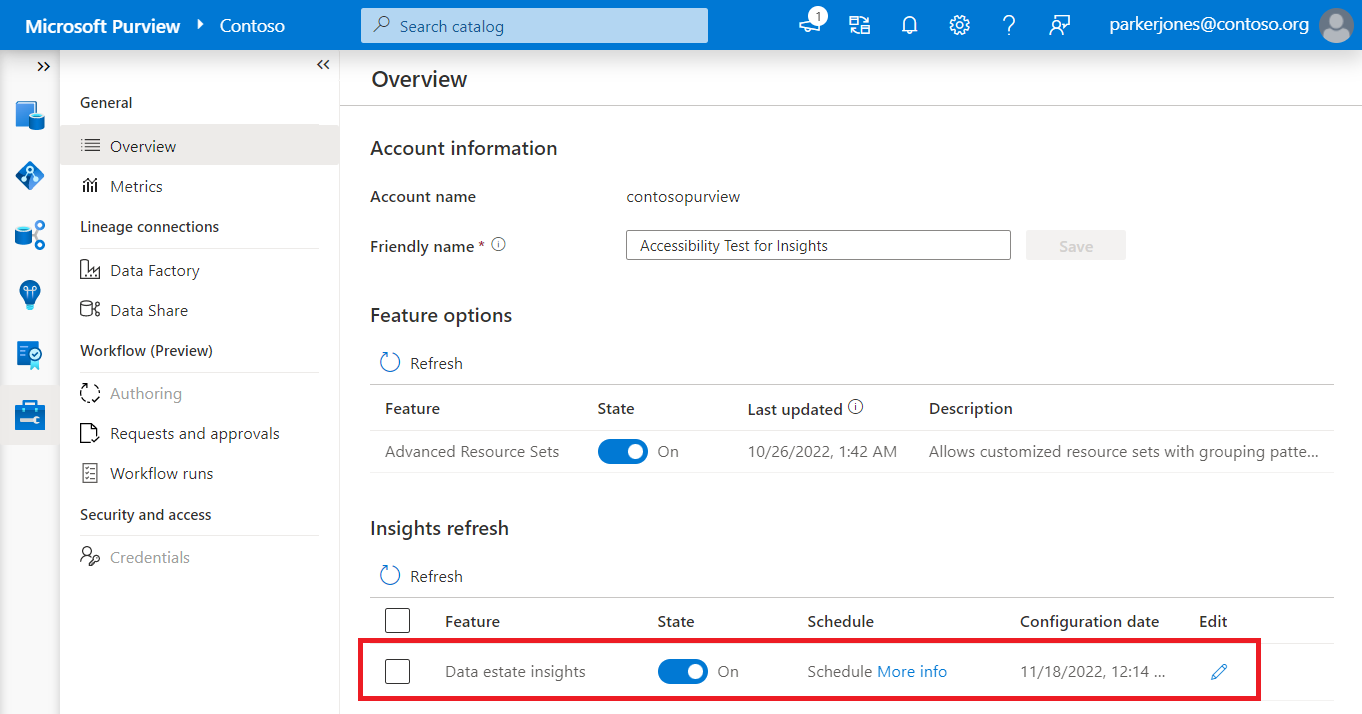Open the settings gear icon
Viewport: 1362px width, 714px height.
pyautogui.click(x=959, y=26)
